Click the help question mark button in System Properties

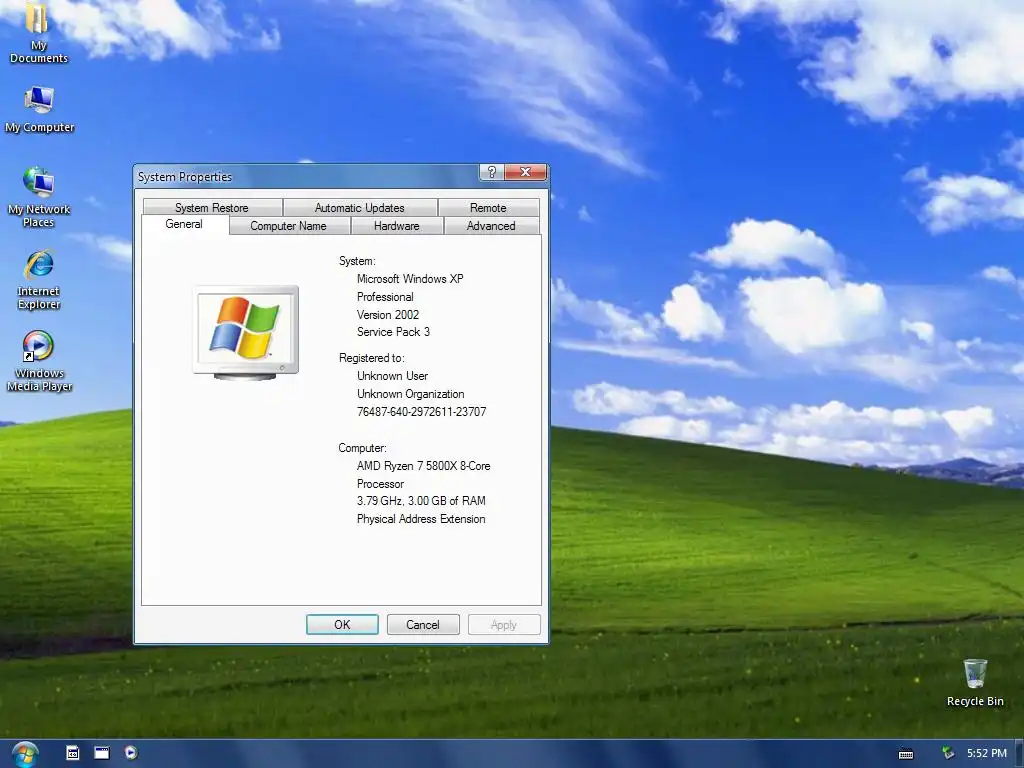click(x=491, y=172)
